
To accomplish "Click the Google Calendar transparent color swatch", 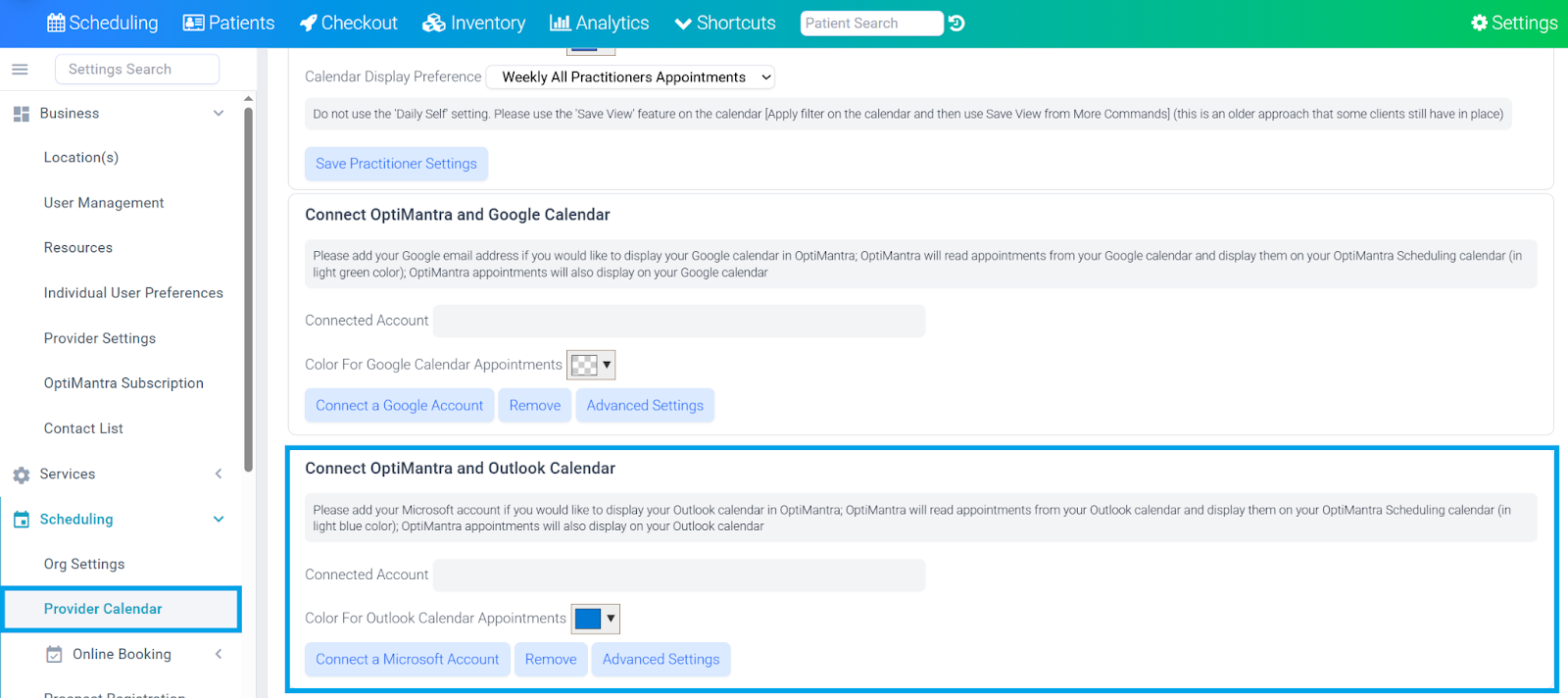I will (584, 365).
